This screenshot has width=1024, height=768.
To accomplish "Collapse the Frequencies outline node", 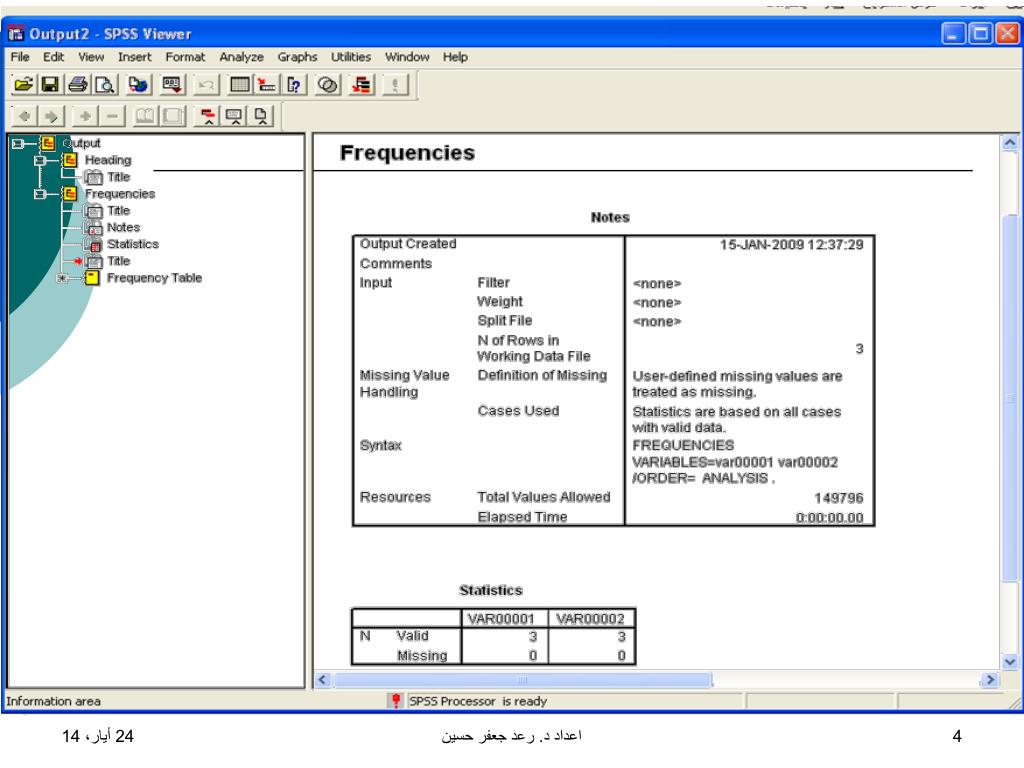I will (40, 194).
